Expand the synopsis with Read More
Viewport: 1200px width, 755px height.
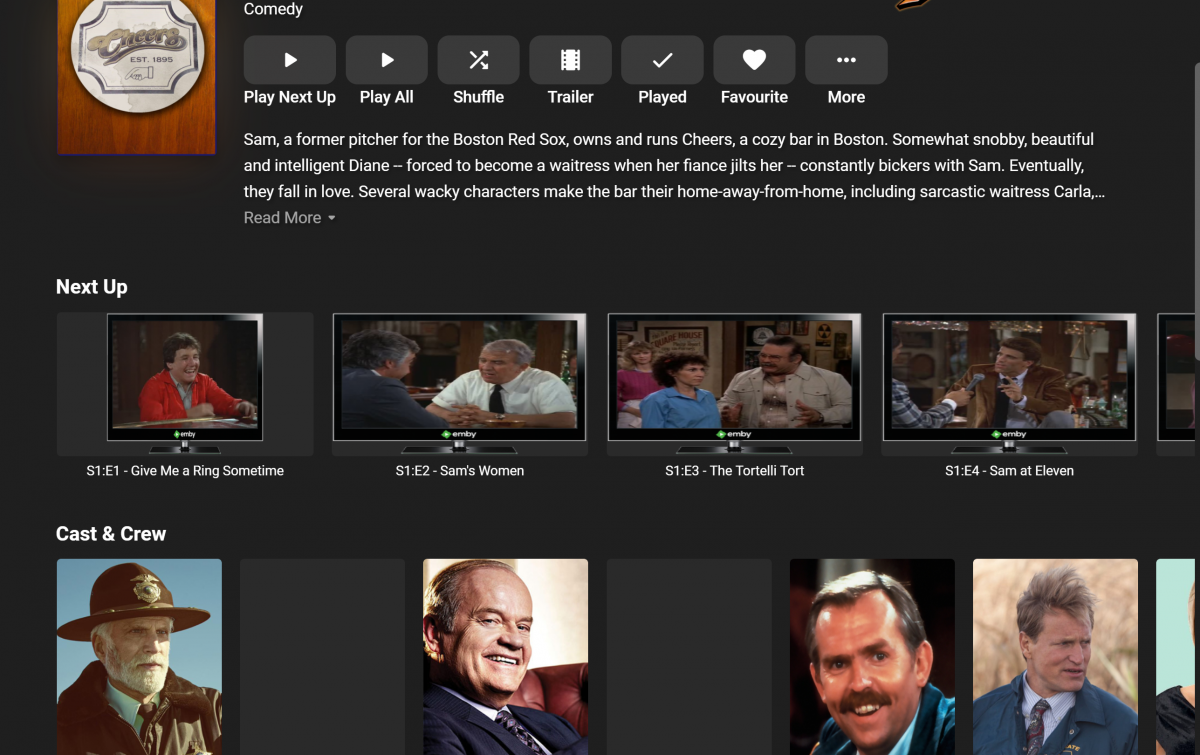(x=290, y=218)
